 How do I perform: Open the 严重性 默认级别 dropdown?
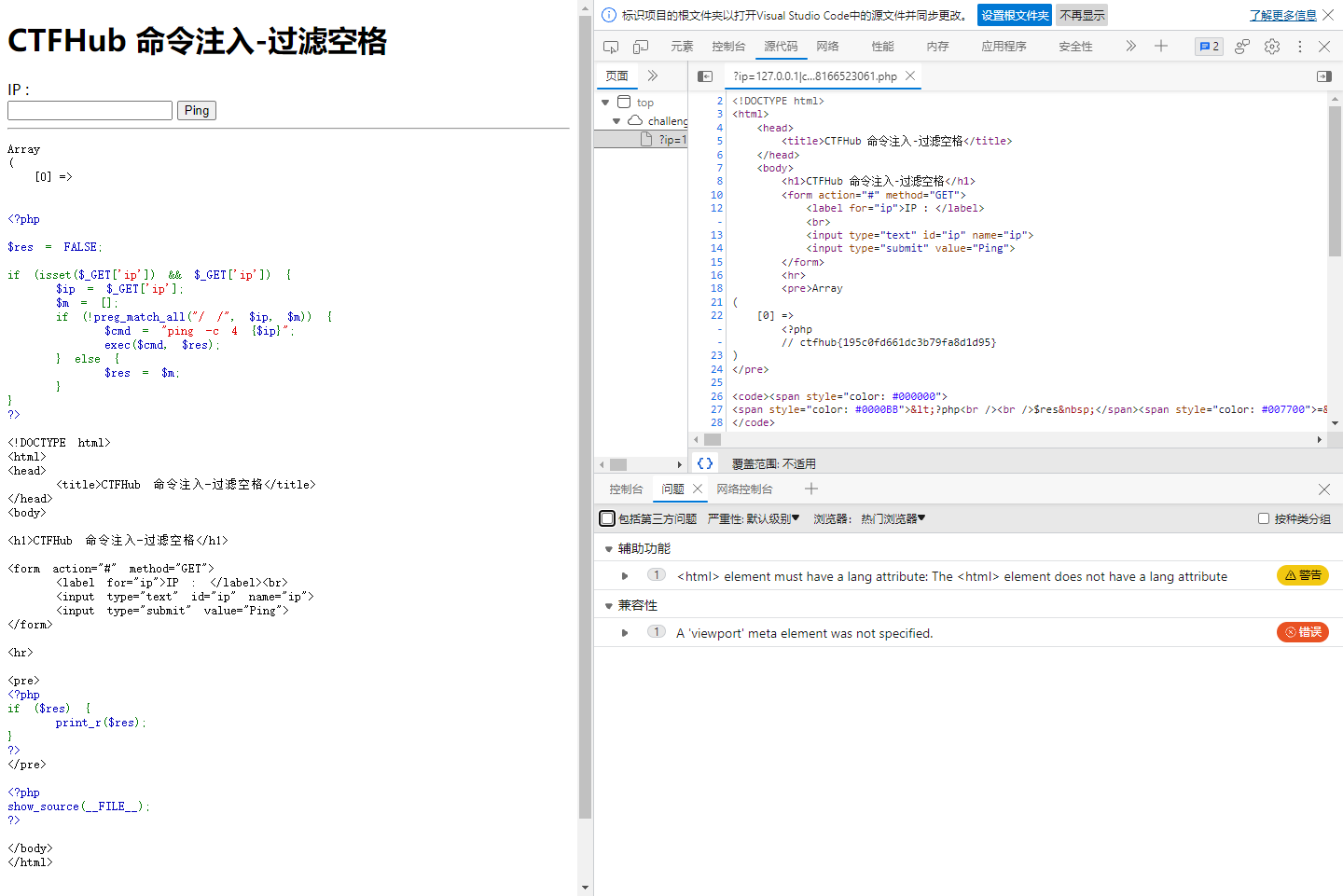[x=754, y=518]
